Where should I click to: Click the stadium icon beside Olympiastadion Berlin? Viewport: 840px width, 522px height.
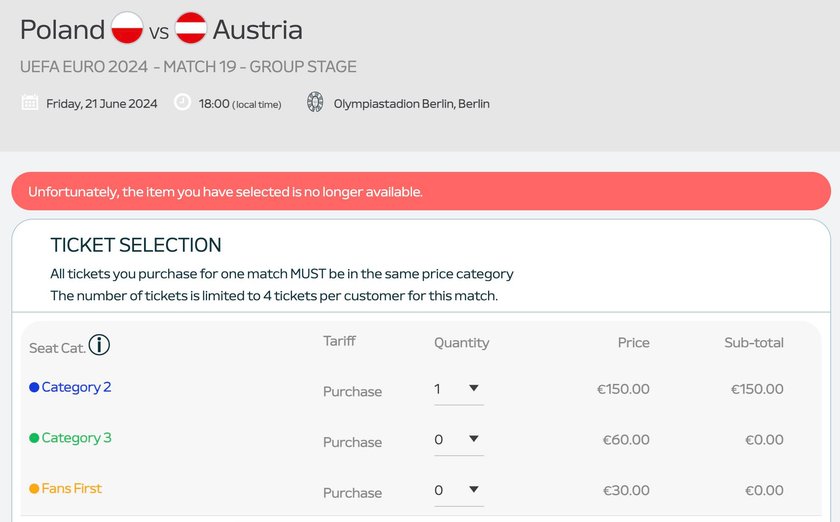pos(315,102)
